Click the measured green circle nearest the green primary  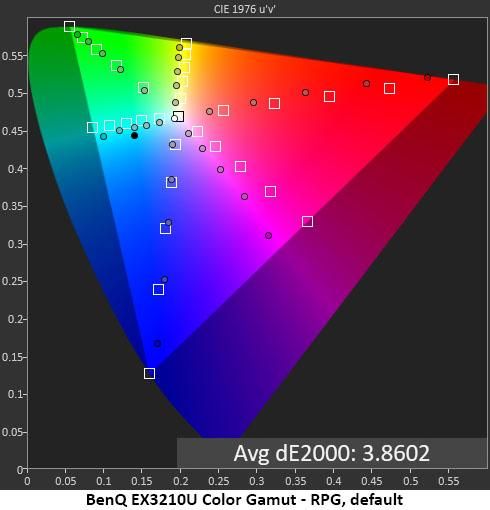tap(78, 34)
